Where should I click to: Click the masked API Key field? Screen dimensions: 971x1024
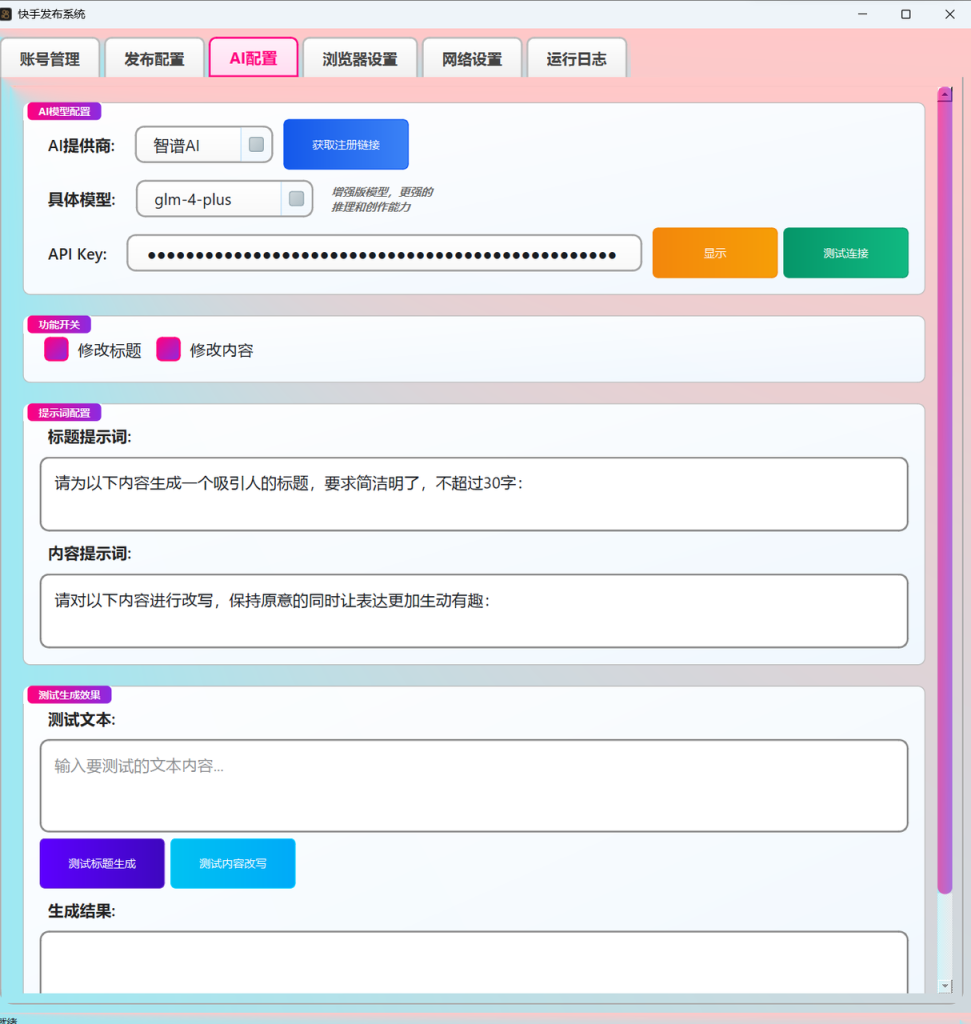coord(384,253)
